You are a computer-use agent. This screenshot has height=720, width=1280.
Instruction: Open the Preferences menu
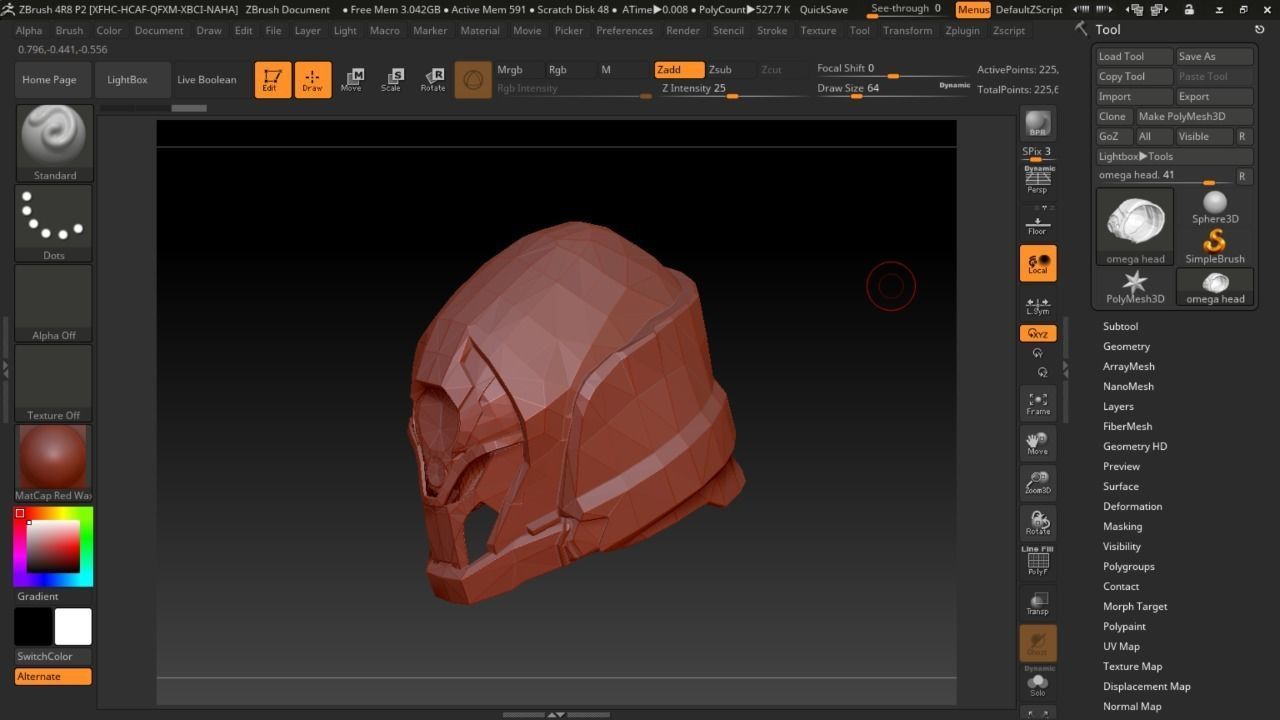pos(624,30)
